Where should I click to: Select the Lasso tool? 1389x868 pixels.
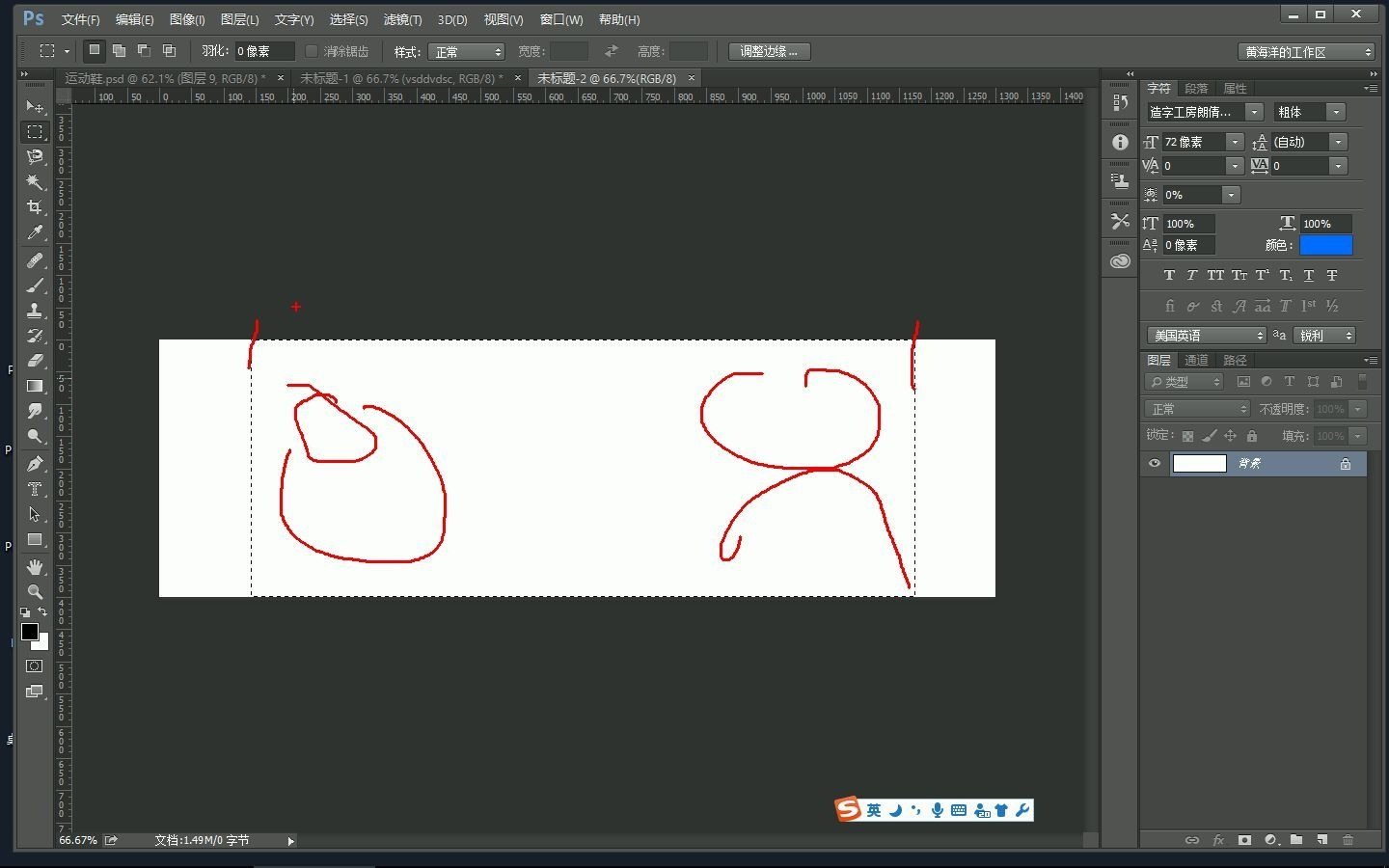click(35, 156)
